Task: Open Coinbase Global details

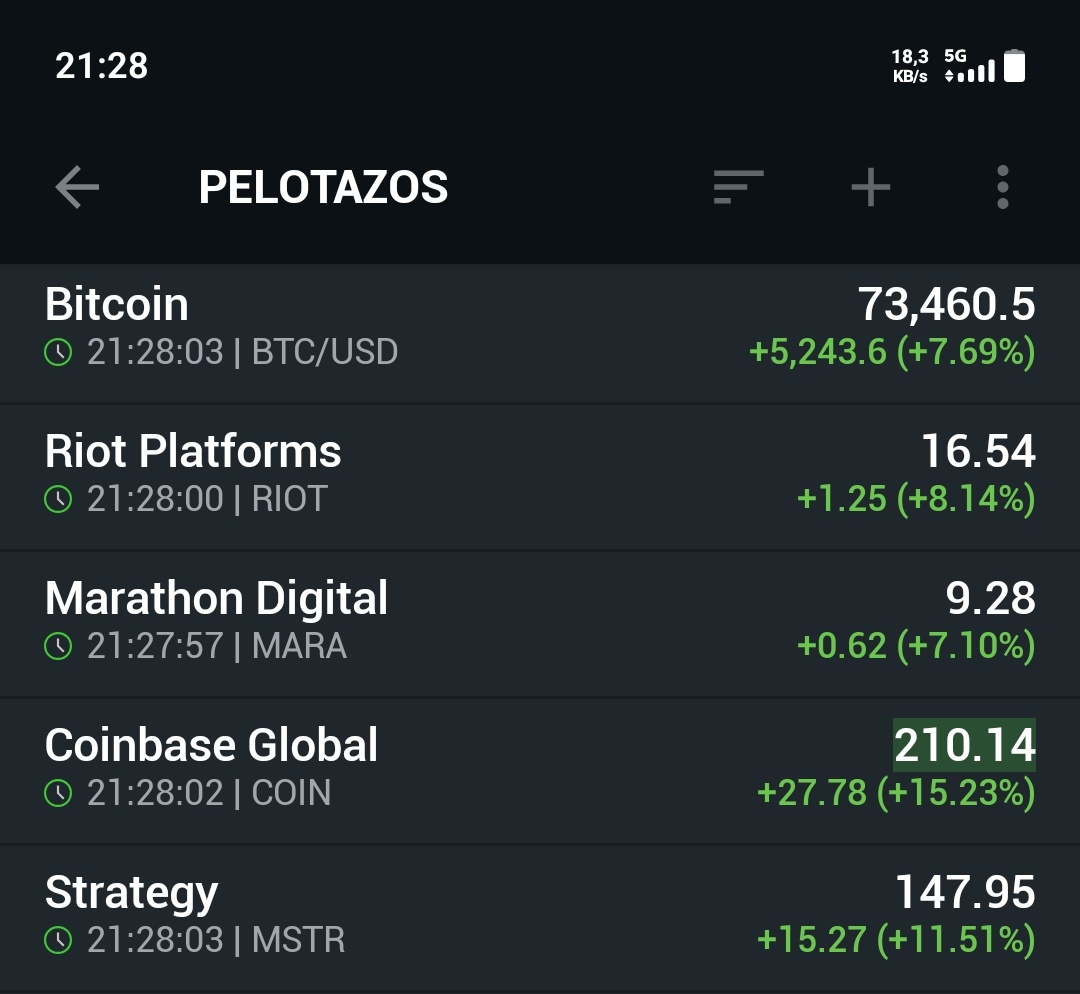Action: pyautogui.click(x=212, y=745)
